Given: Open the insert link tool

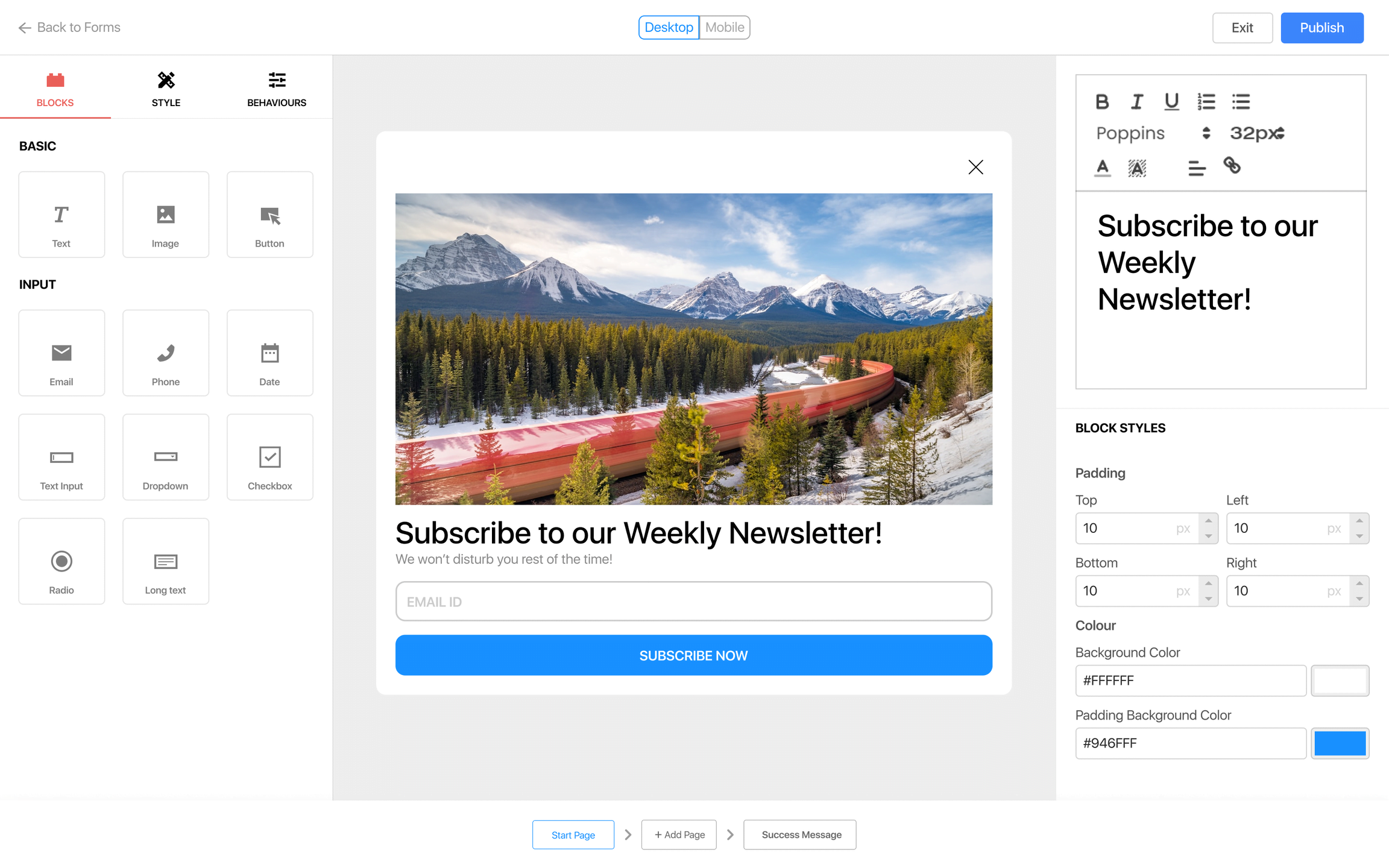Looking at the screenshot, I should 1232,166.
